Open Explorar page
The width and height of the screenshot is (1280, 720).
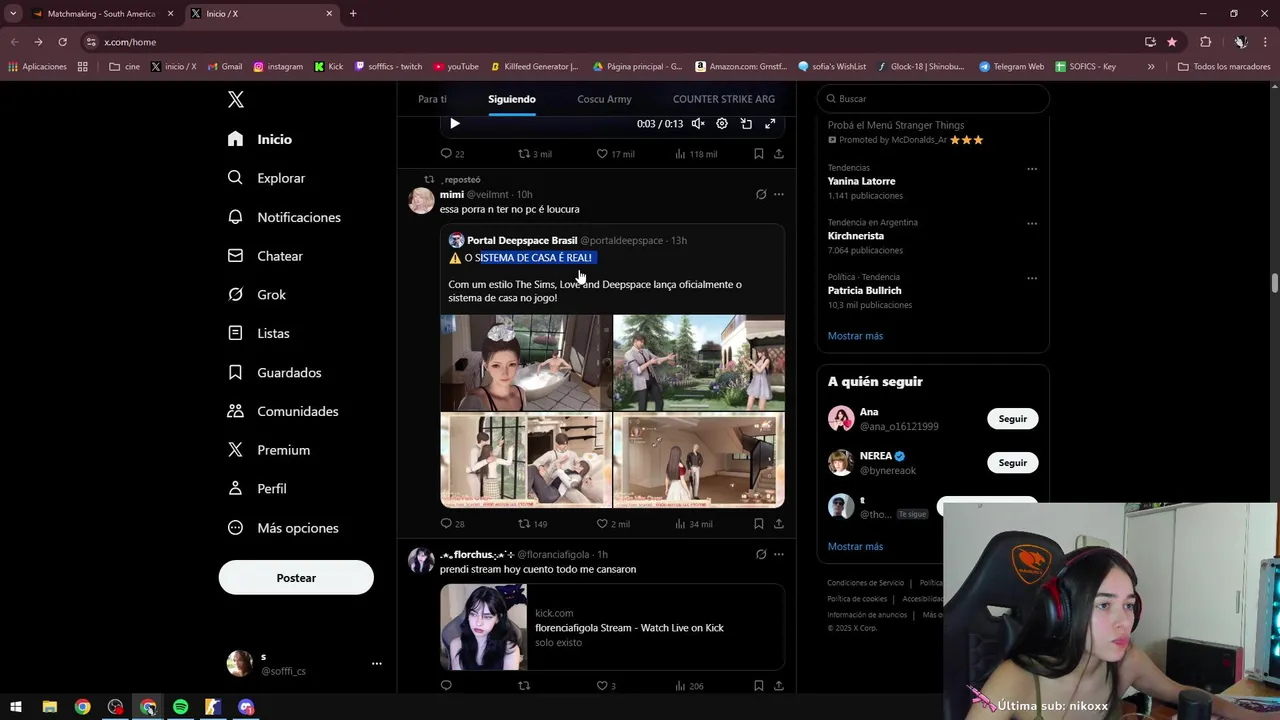coord(266,178)
